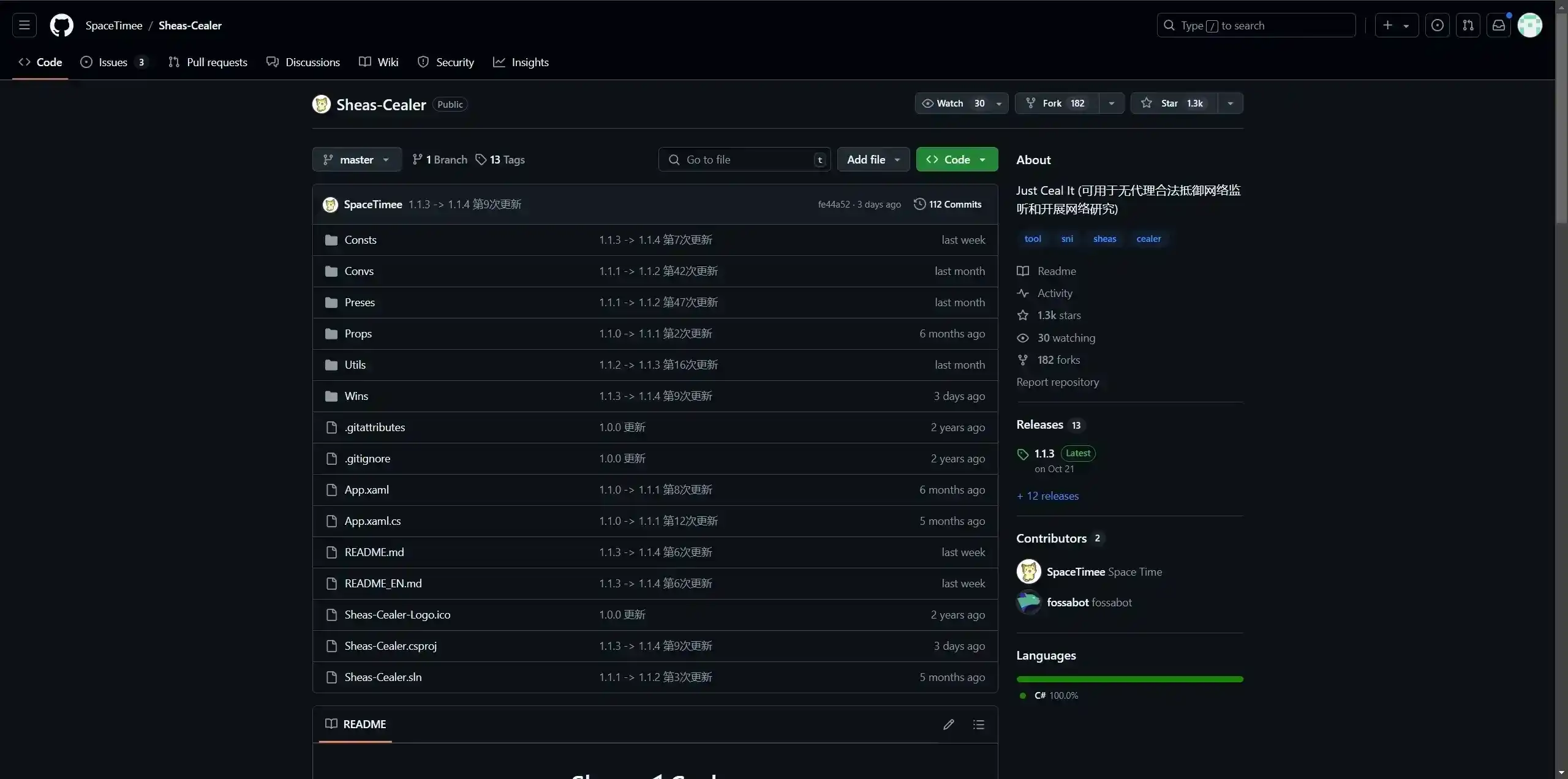The image size is (1568, 779).
Task: Open the SpaceTimee contributor avatar
Action: click(1028, 571)
